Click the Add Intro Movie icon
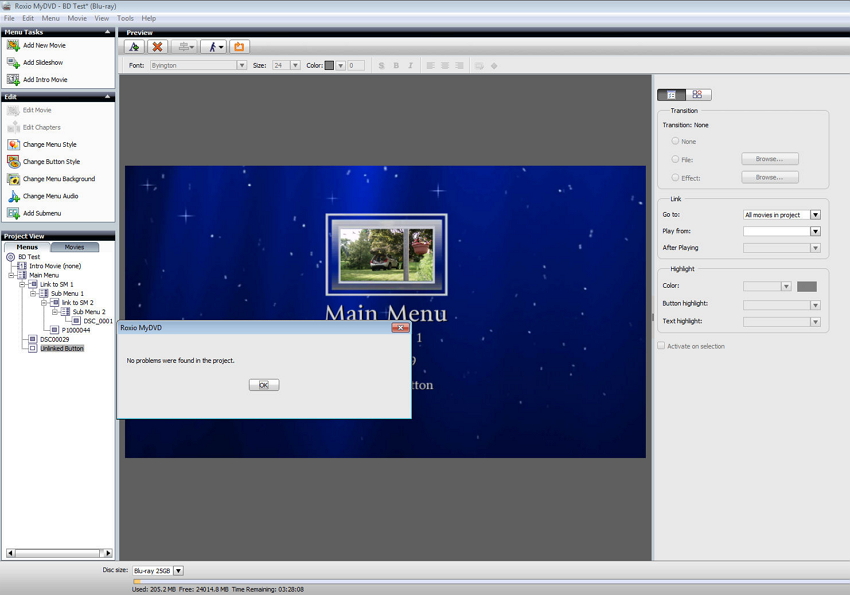 tap(13, 80)
